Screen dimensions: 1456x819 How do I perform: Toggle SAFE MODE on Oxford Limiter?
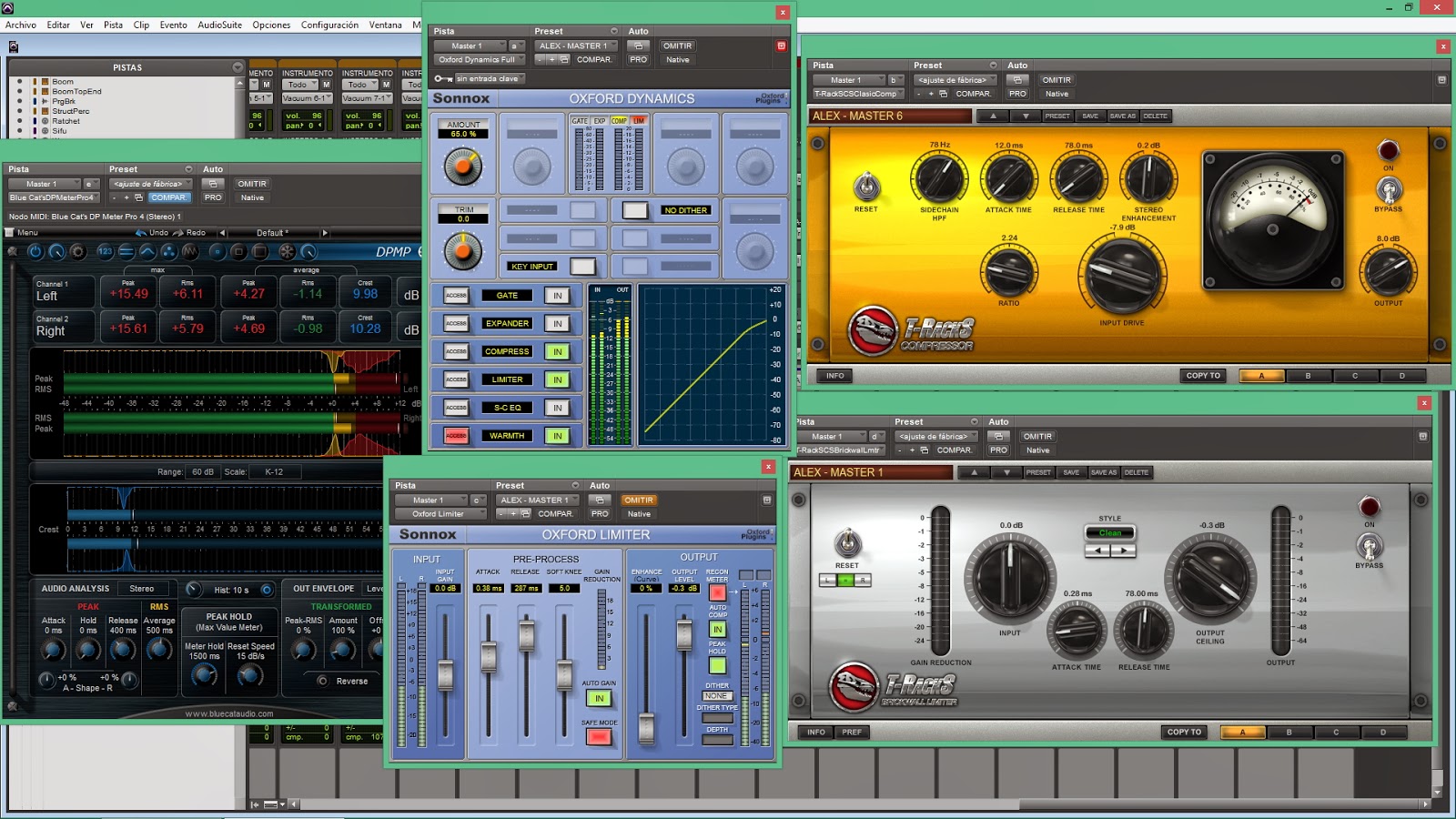[599, 736]
